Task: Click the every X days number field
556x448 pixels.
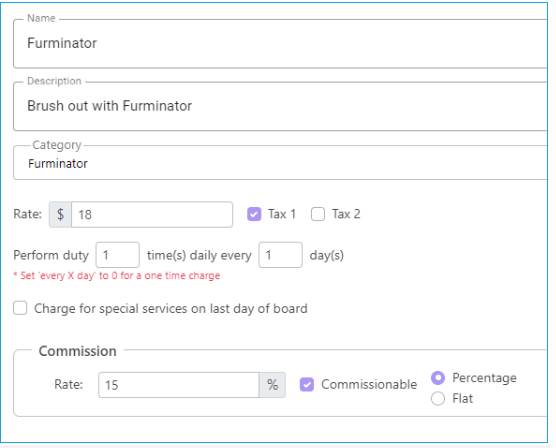Action: 280,255
